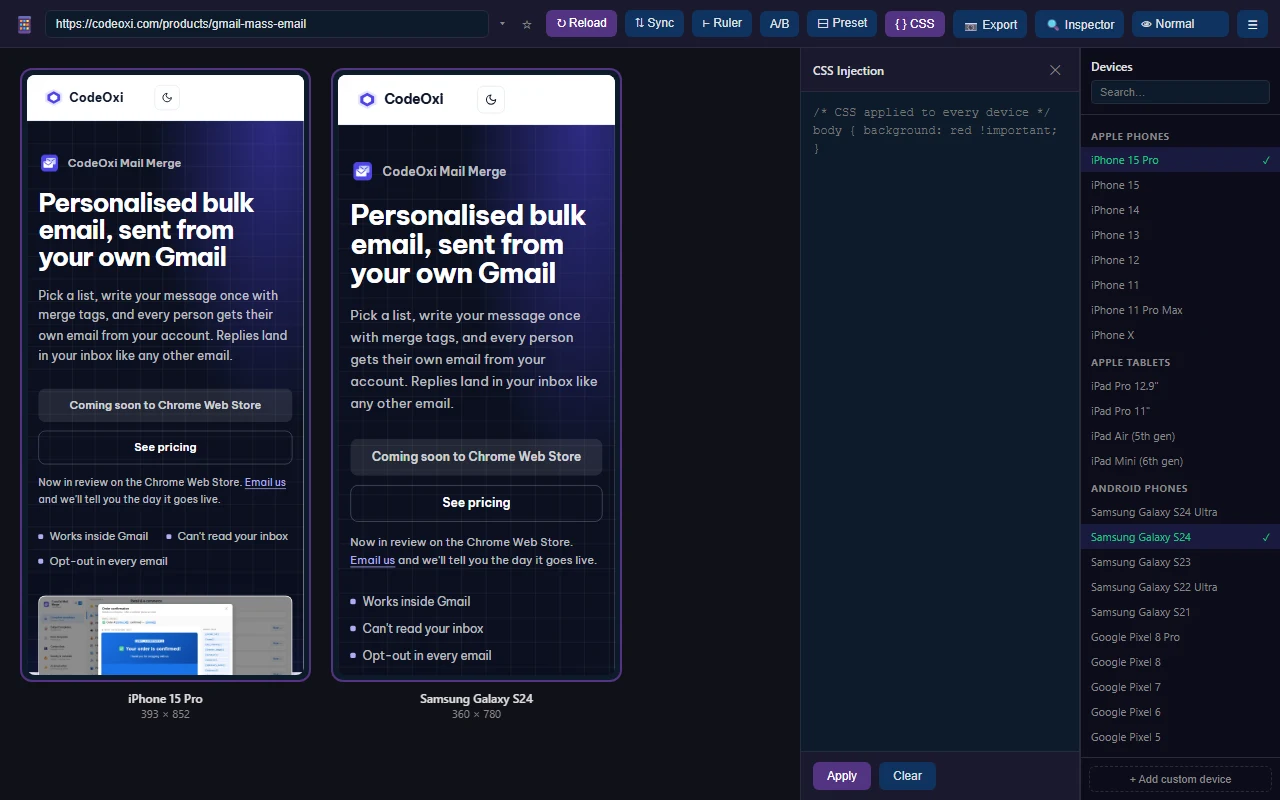Select Google Pixel 8 Pro device
This screenshot has height=800, width=1280.
pyautogui.click(x=1180, y=637)
